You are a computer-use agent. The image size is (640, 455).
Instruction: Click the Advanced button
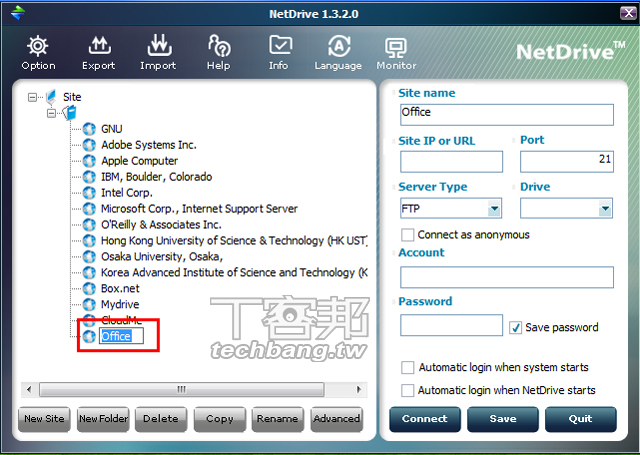point(336,419)
